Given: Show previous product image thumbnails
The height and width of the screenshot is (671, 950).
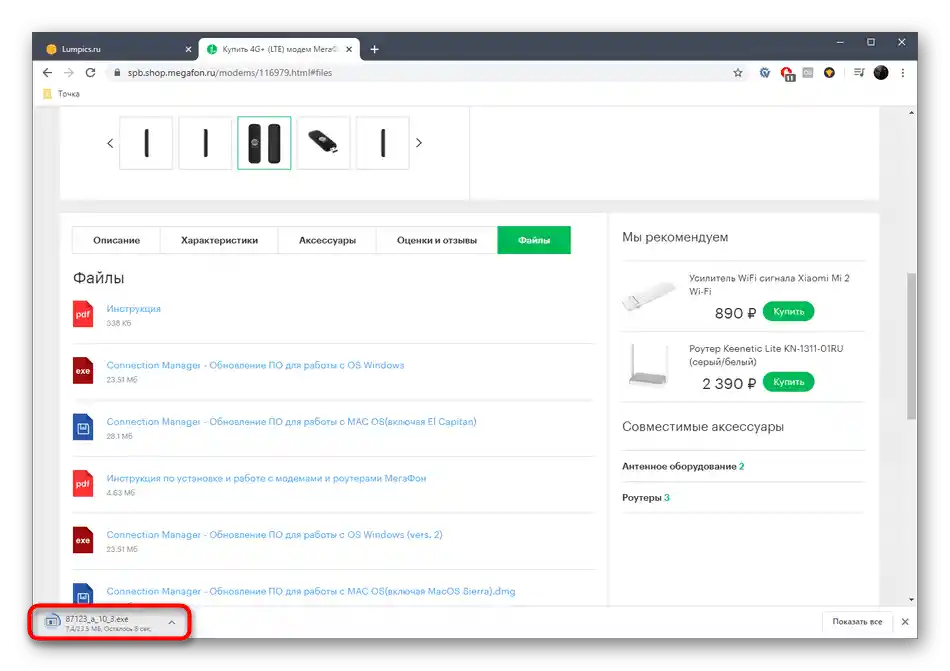Looking at the screenshot, I should point(110,144).
